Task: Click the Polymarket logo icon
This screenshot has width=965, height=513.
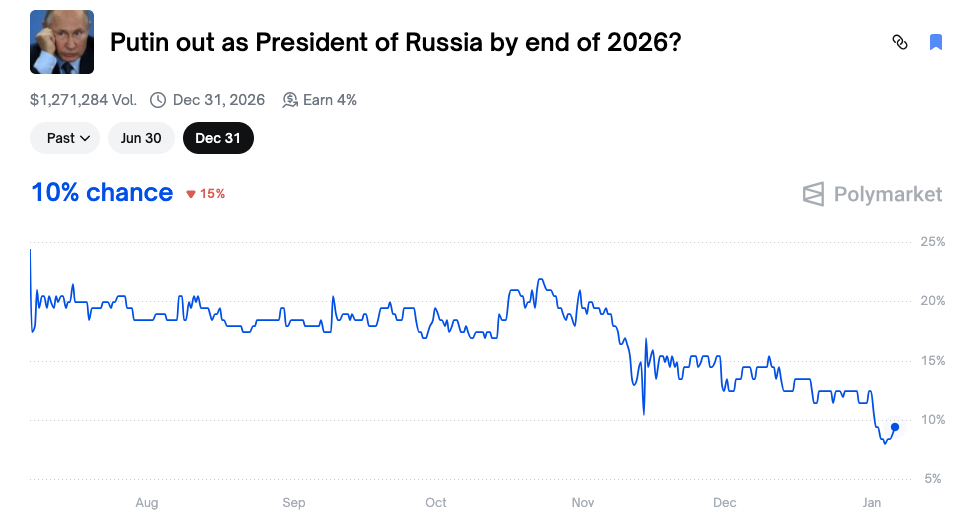Action: [813, 194]
